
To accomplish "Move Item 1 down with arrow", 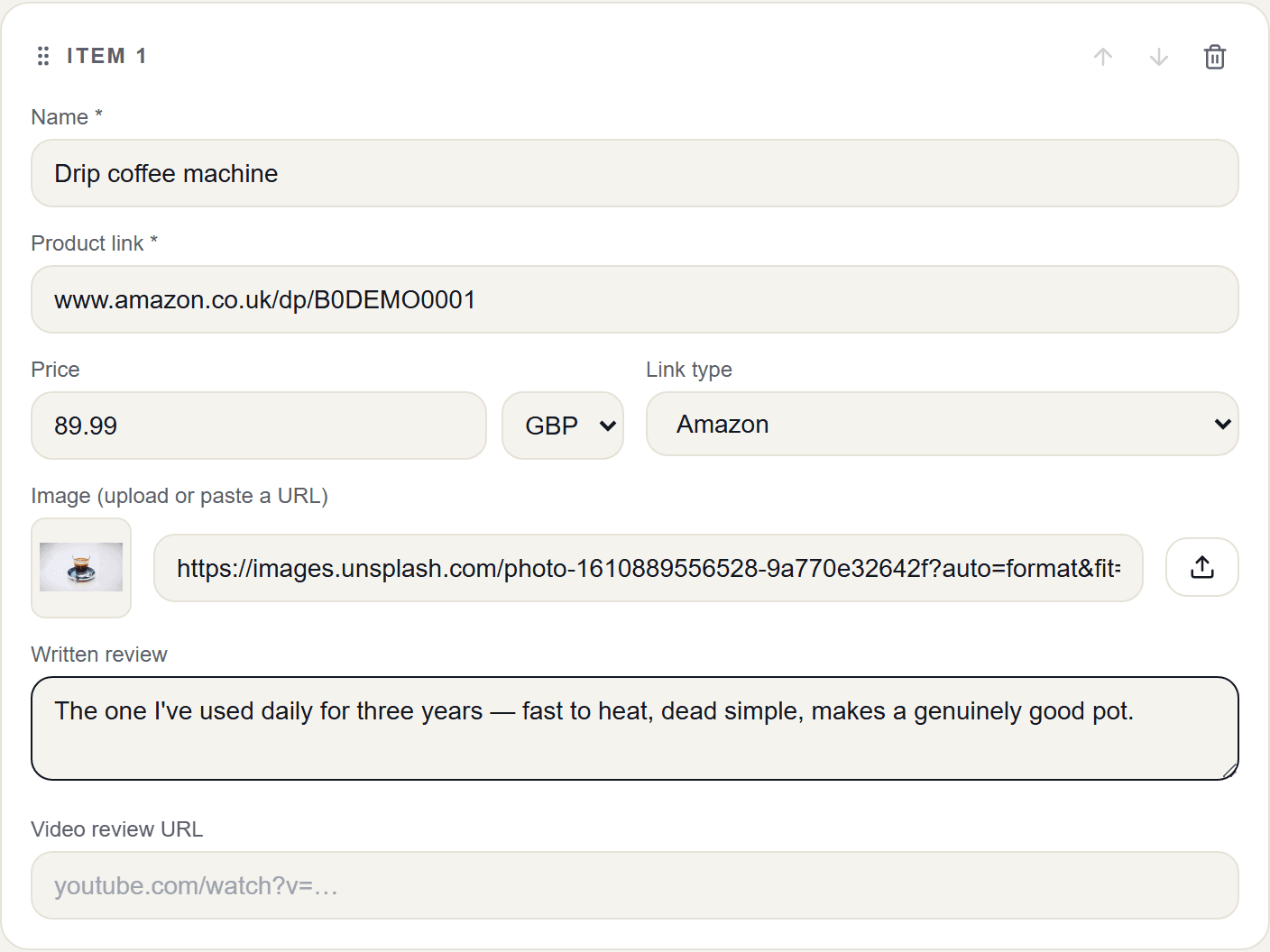I will (1159, 57).
